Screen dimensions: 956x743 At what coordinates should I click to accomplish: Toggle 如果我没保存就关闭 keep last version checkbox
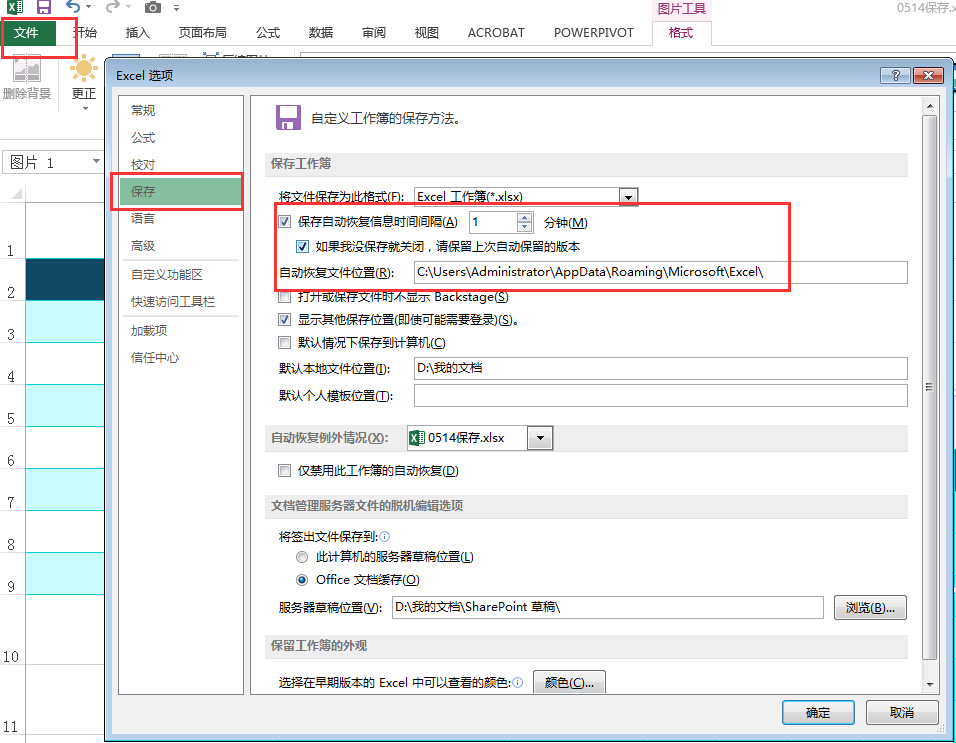click(302, 247)
